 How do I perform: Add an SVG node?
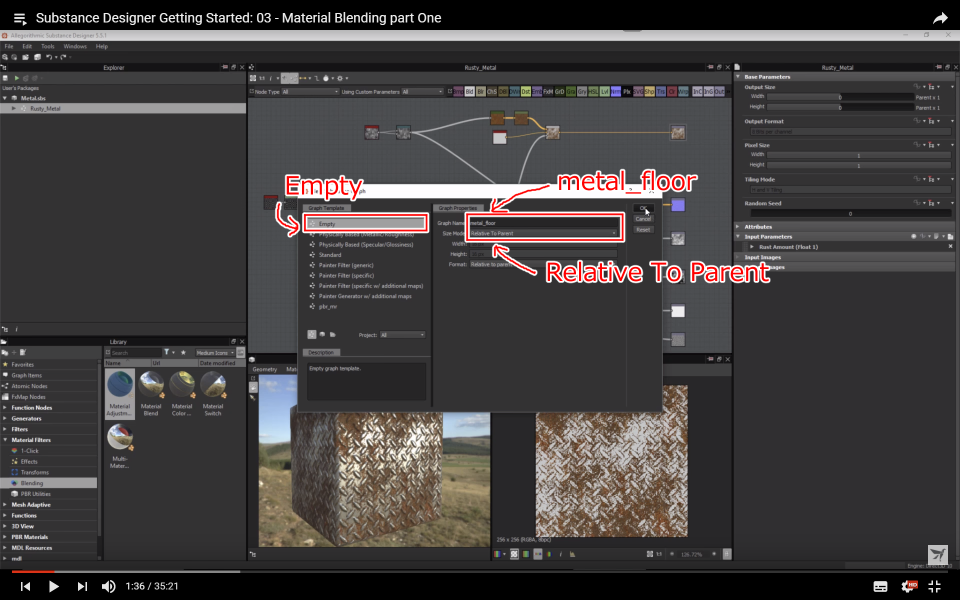638,92
